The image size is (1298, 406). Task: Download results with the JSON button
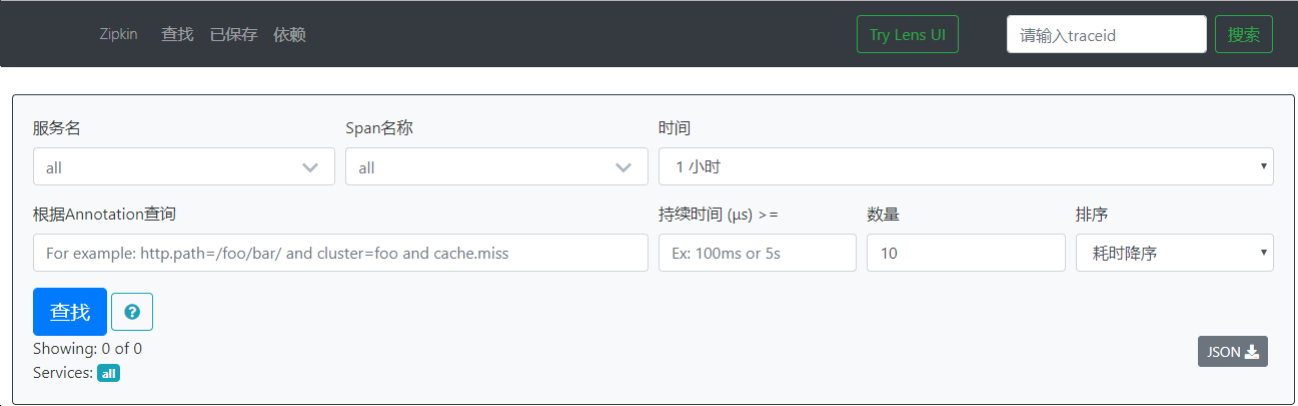(1232, 352)
